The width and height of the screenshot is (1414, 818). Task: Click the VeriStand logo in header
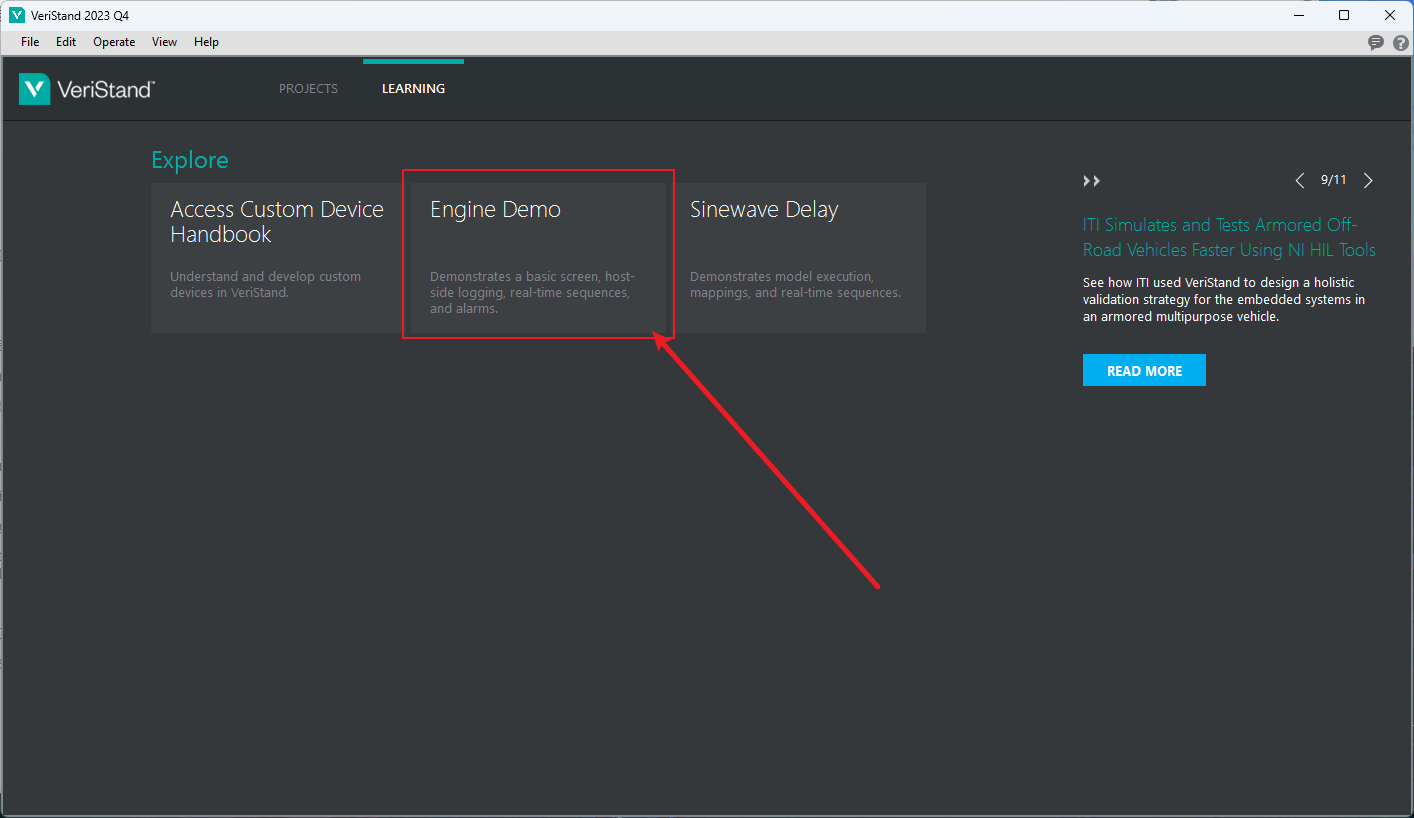[87, 89]
